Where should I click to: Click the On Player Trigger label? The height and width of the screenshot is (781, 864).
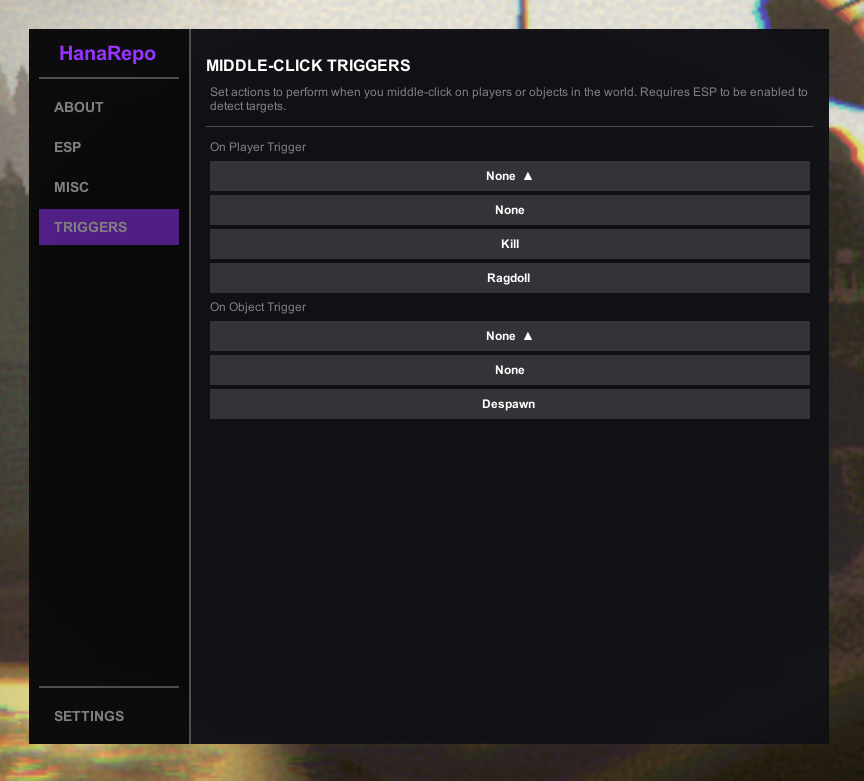click(x=258, y=147)
